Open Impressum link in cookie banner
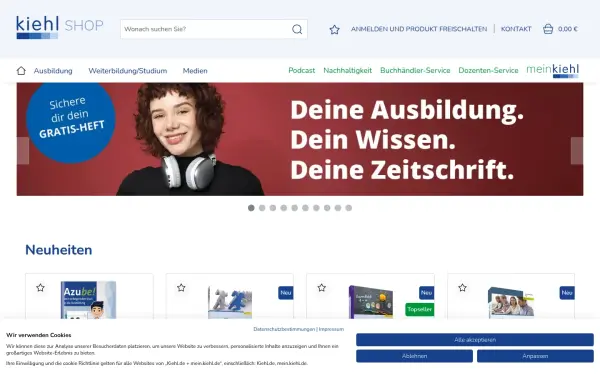The width and height of the screenshot is (600, 375). pos(331,329)
